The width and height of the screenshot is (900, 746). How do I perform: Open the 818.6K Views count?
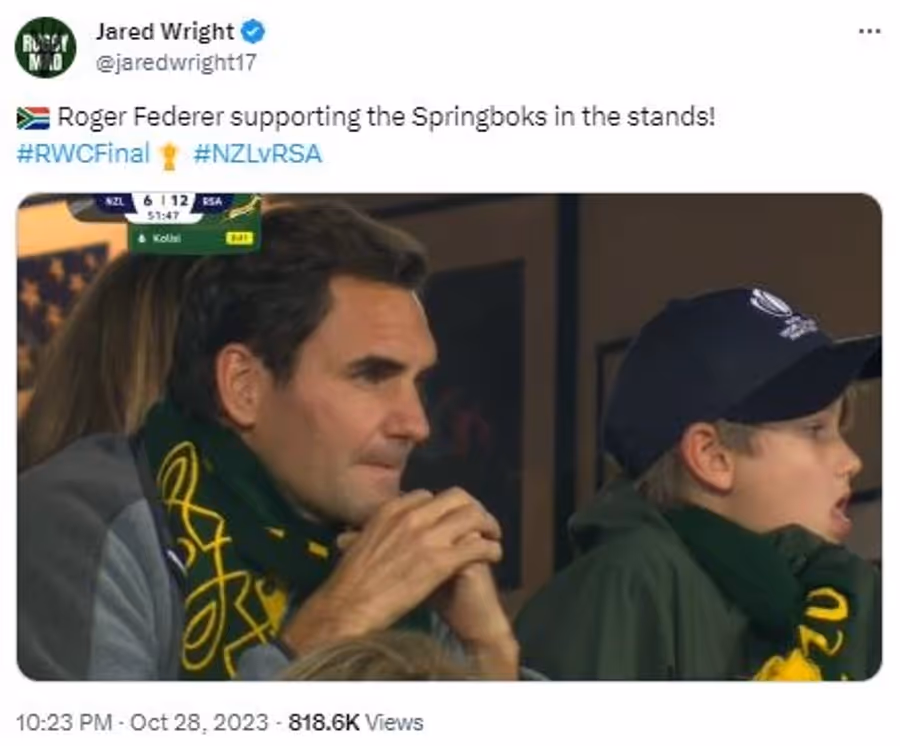coord(355,722)
